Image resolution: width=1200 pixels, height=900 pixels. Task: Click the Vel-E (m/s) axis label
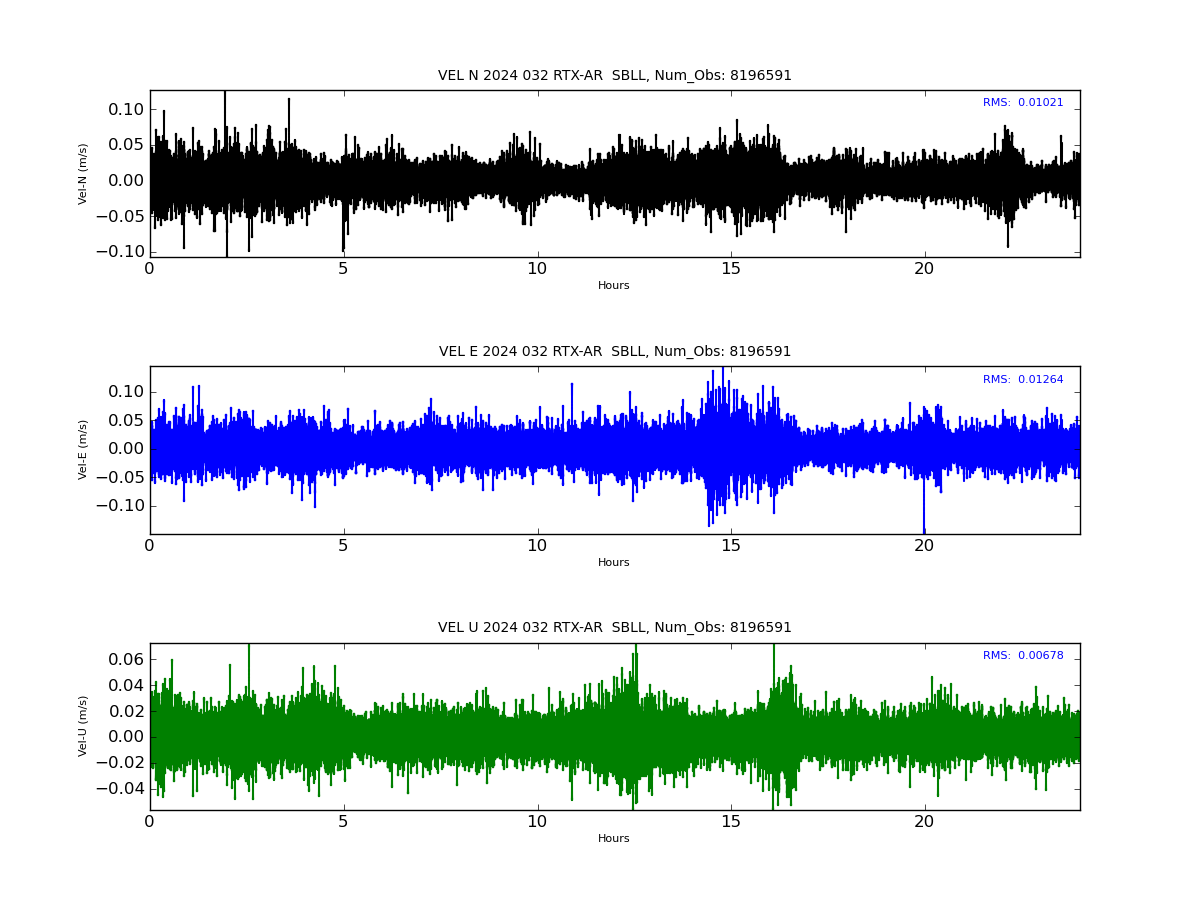coord(84,450)
